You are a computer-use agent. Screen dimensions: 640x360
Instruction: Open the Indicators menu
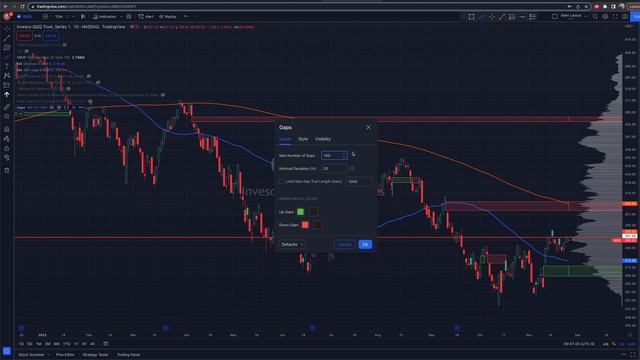(104, 17)
